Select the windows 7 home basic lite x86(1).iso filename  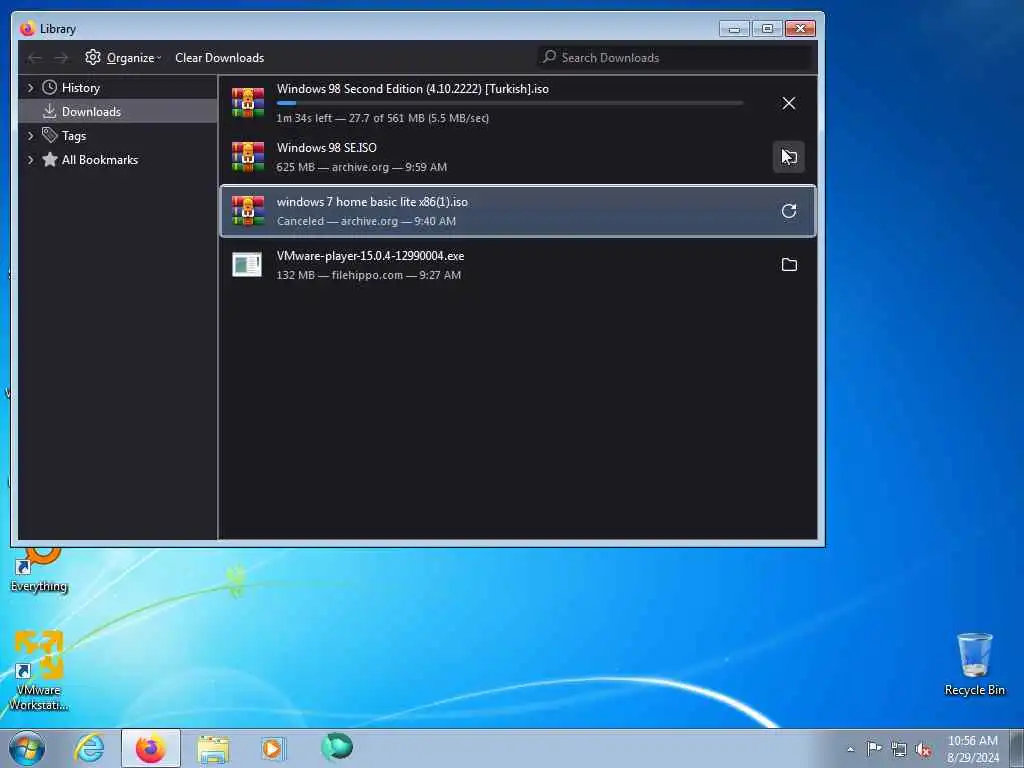click(372, 202)
